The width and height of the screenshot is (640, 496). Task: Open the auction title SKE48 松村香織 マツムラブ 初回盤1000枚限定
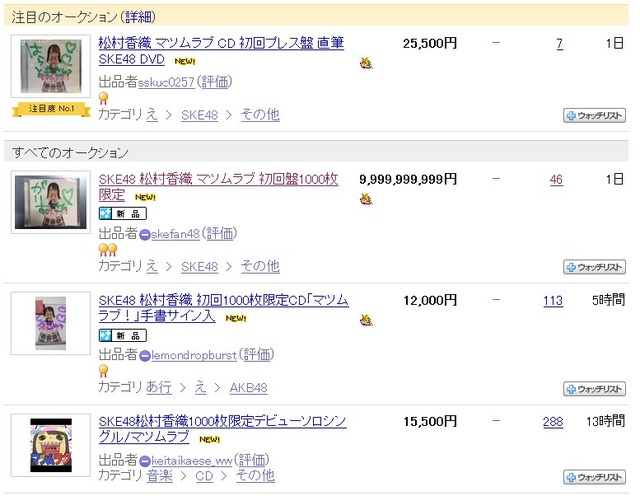click(x=218, y=187)
